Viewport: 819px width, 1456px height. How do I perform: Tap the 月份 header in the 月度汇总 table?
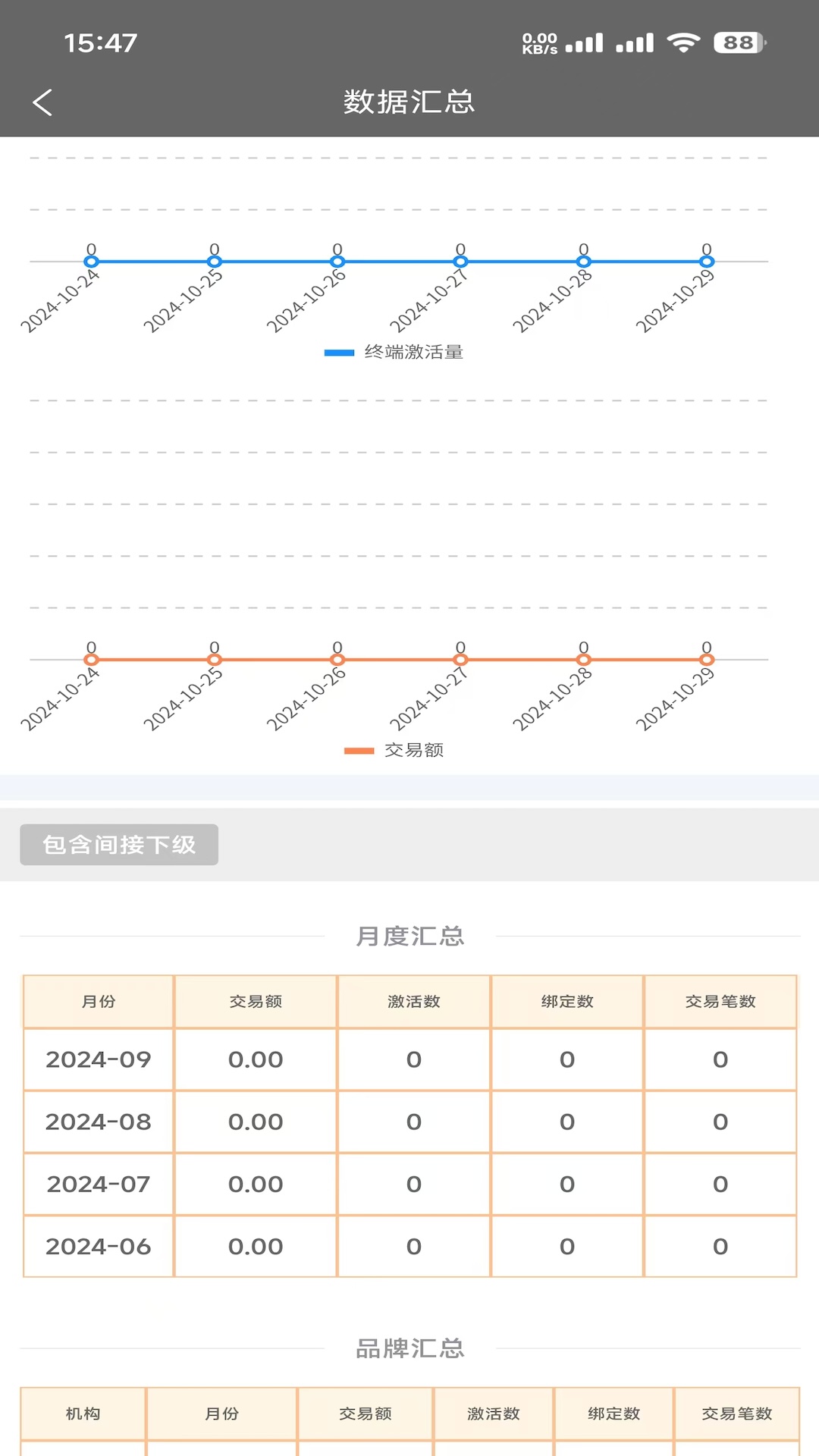pyautogui.click(x=99, y=1002)
